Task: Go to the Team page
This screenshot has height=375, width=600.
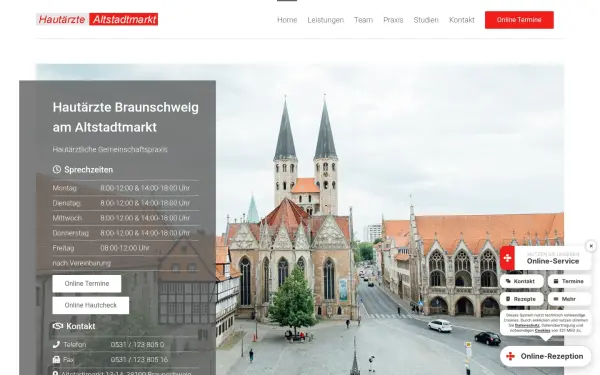Action: (x=364, y=20)
